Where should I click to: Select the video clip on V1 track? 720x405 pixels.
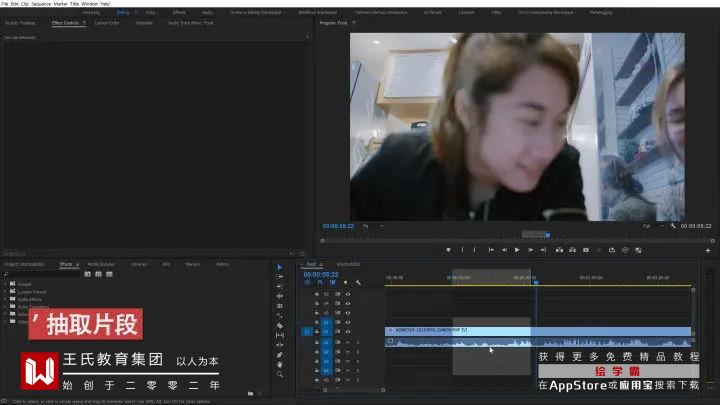click(x=538, y=330)
